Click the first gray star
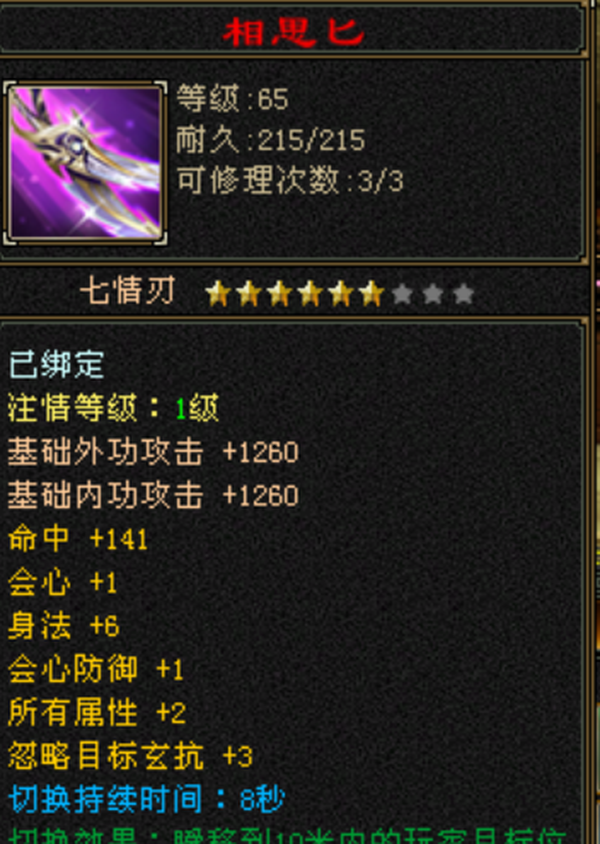This screenshot has height=844, width=600. pyautogui.click(x=402, y=294)
